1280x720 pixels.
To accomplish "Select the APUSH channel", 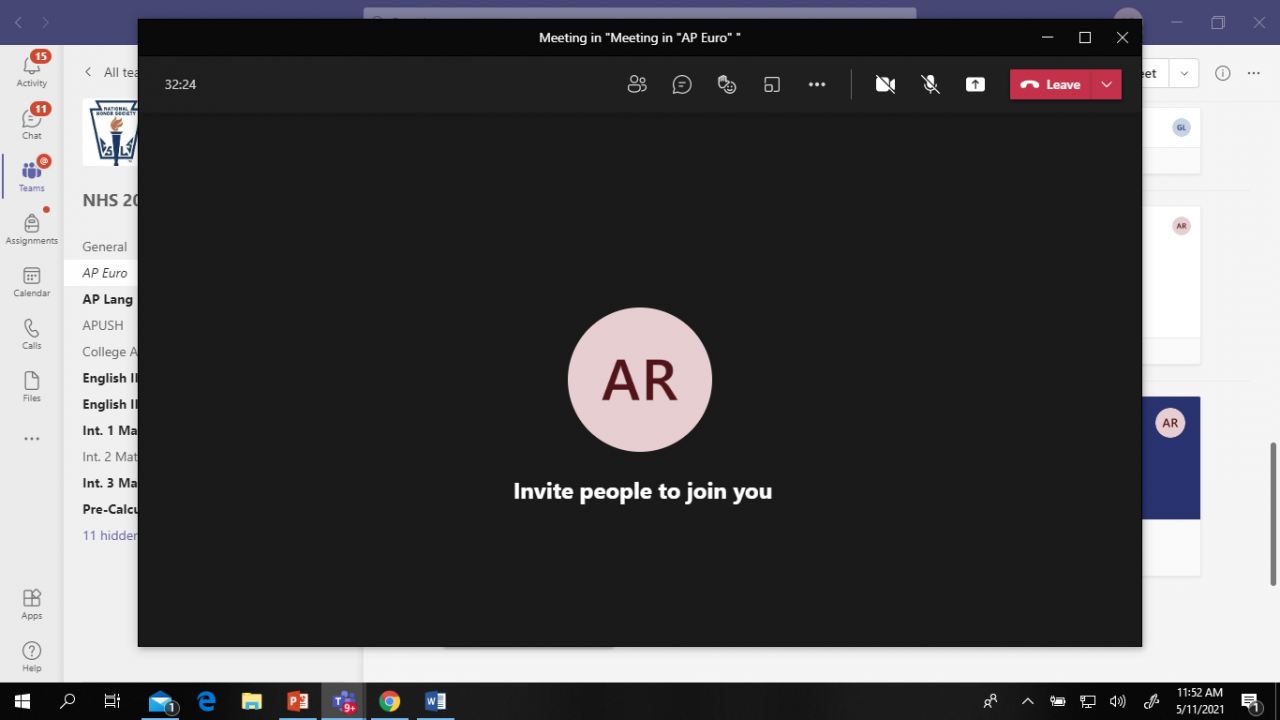I will coord(103,325).
